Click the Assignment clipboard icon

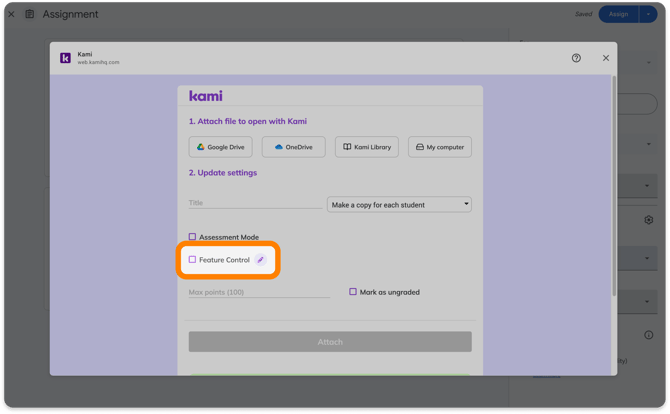pyautogui.click(x=29, y=14)
